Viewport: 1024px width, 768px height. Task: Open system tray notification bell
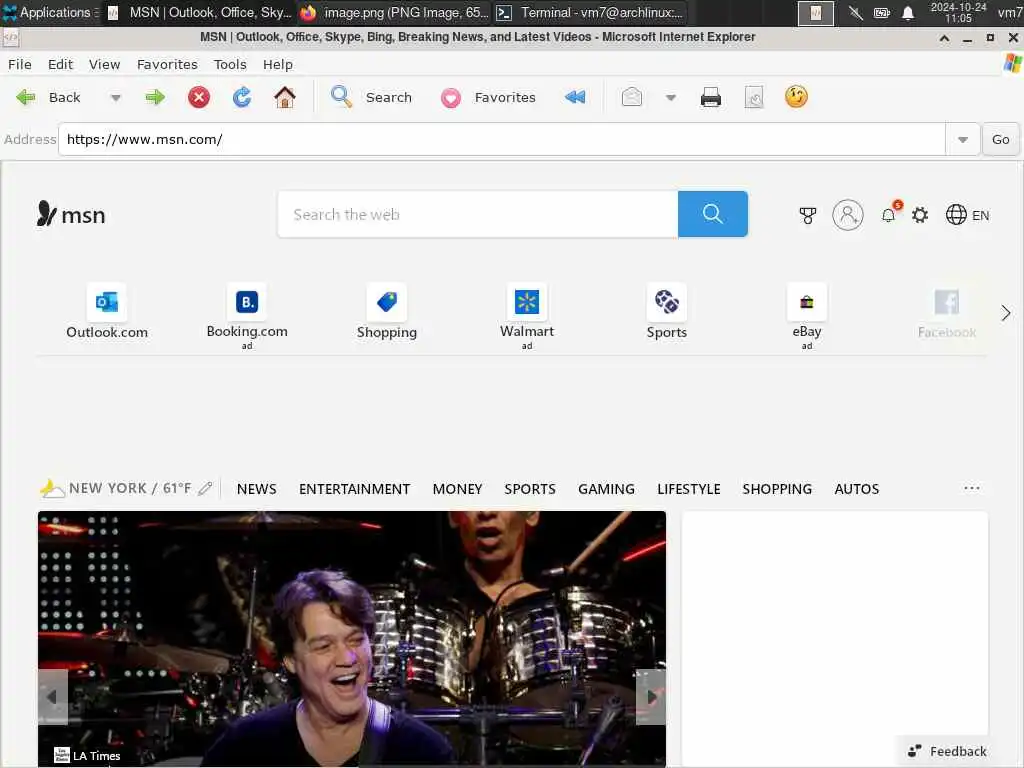coord(908,13)
